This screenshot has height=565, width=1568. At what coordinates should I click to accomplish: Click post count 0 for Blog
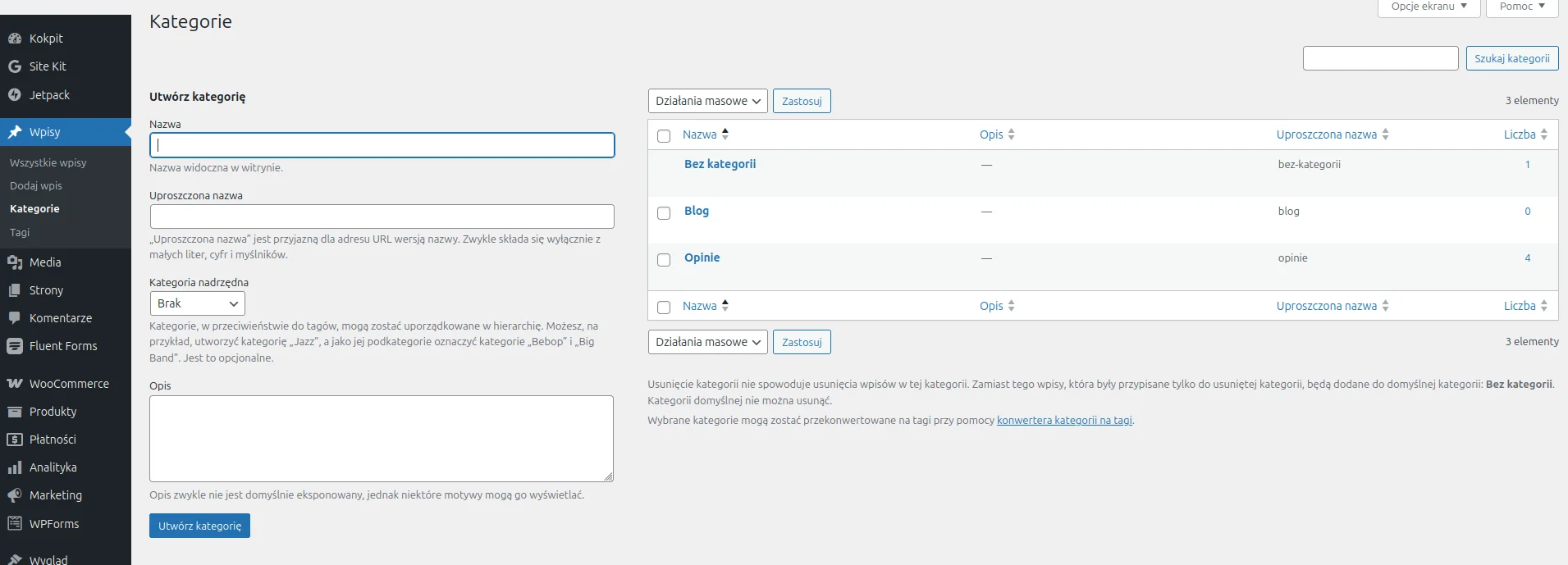(x=1528, y=212)
